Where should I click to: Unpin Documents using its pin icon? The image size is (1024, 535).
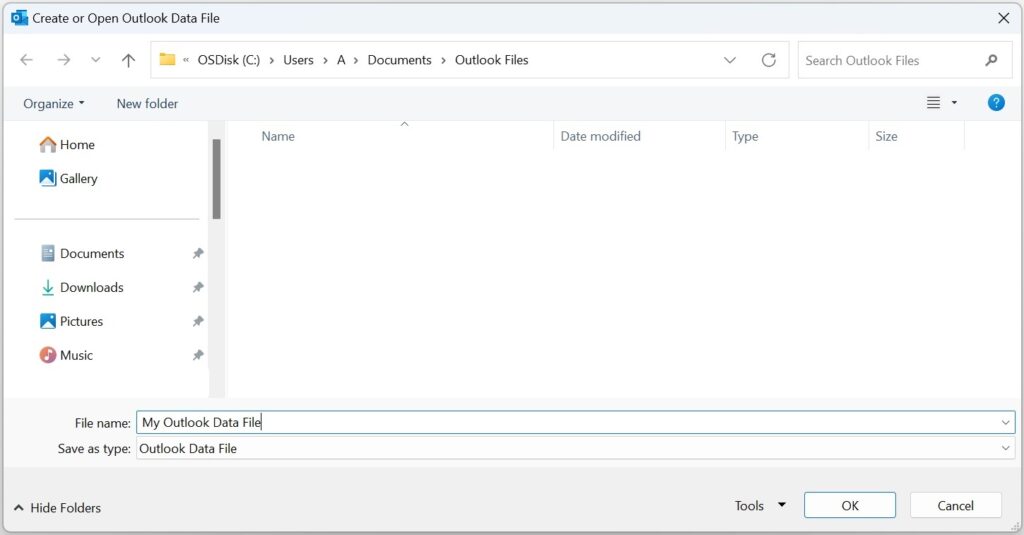click(198, 253)
